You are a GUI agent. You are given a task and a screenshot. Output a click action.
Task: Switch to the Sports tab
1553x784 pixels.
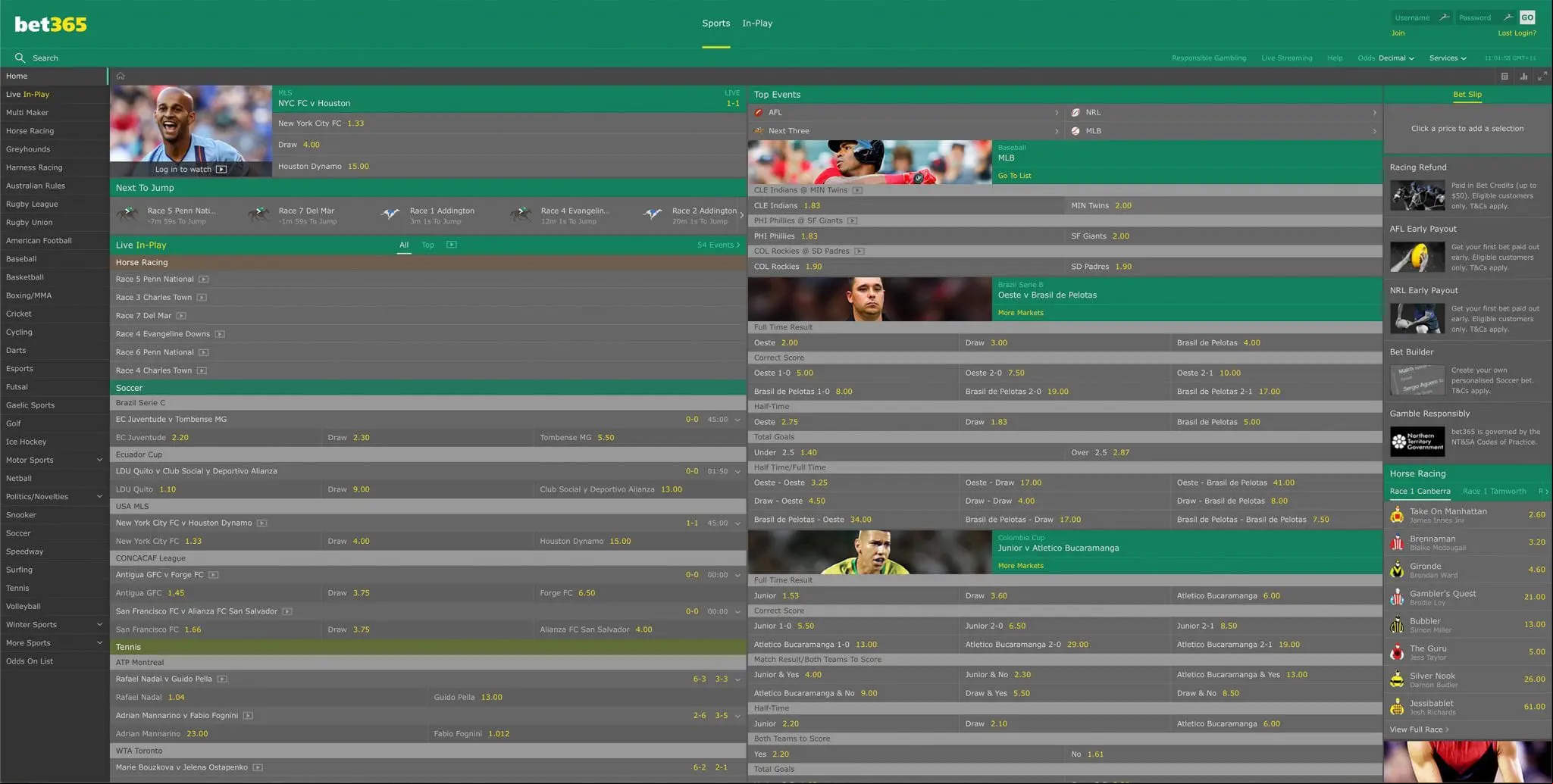point(715,23)
